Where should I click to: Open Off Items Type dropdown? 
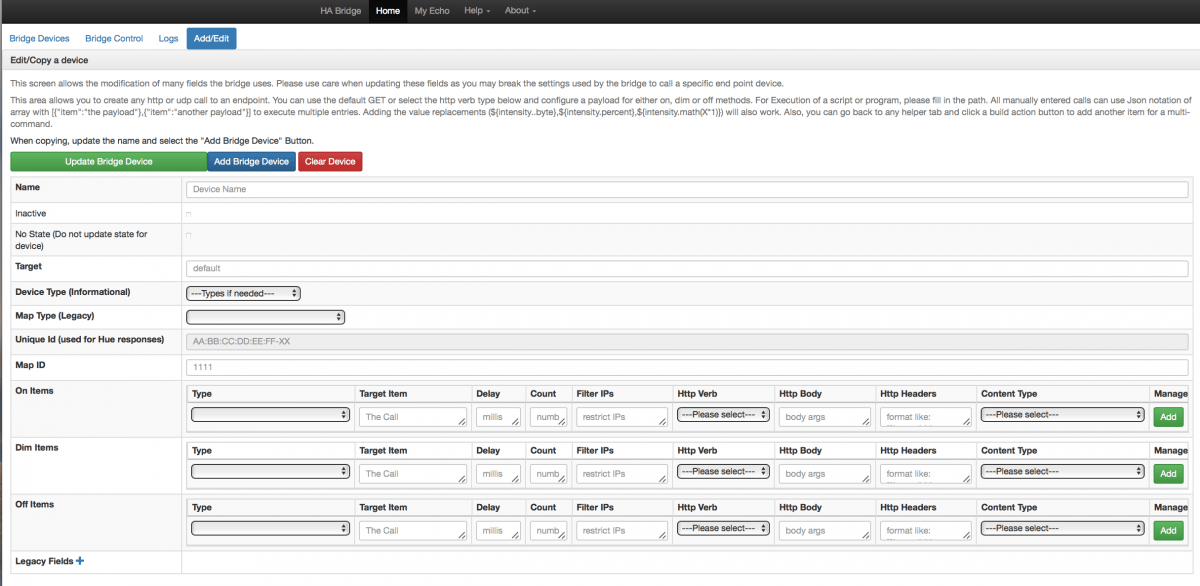[270, 528]
